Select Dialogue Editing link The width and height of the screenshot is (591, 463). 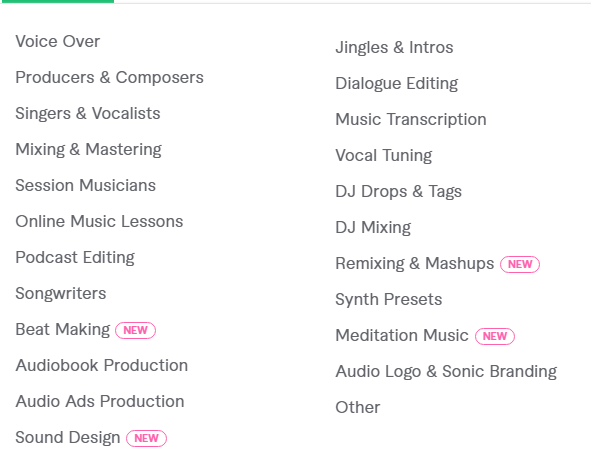click(397, 83)
